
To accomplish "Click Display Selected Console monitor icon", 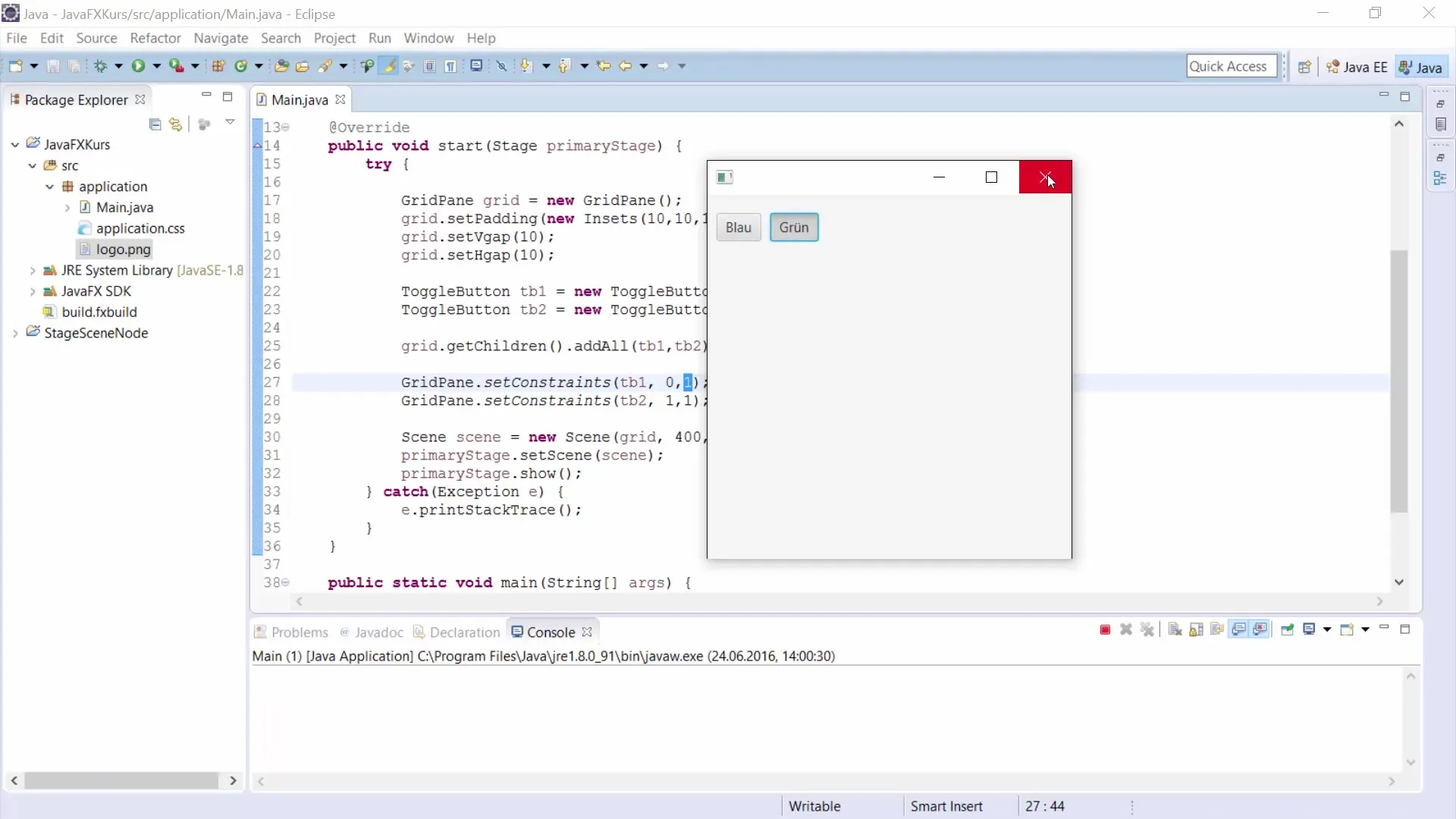I will point(1309,630).
